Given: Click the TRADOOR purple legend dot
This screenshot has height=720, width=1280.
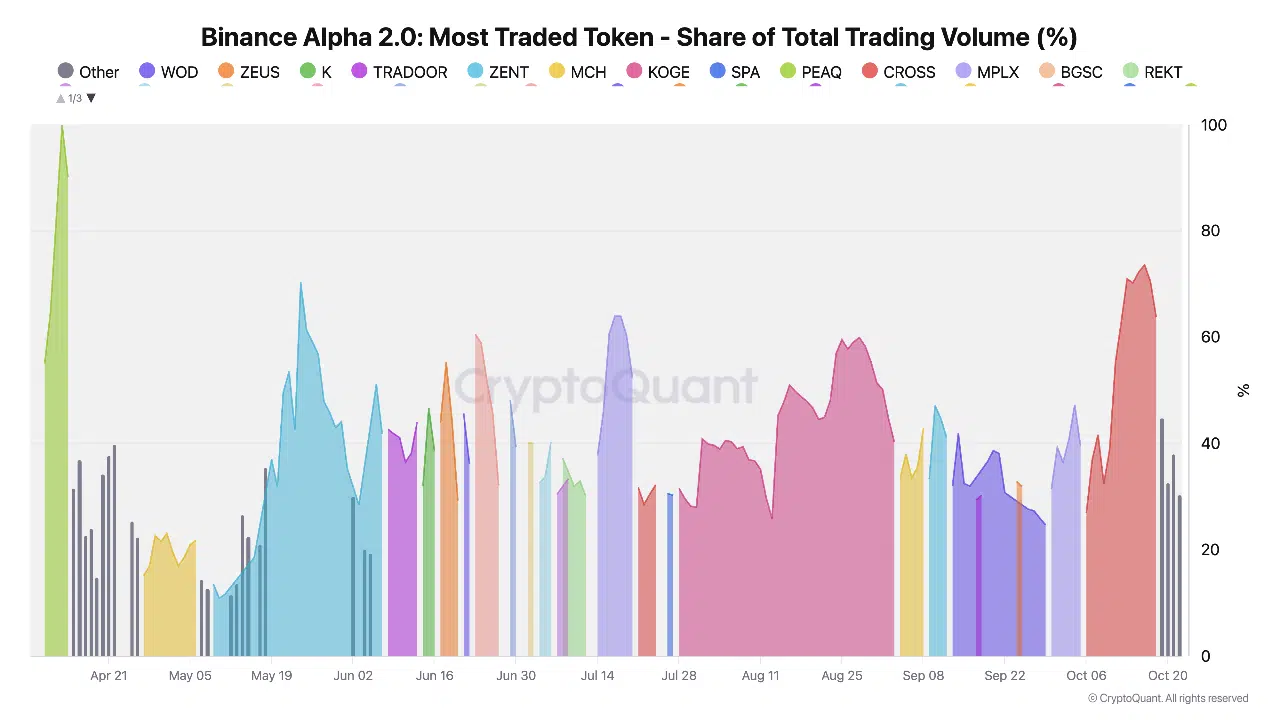Looking at the screenshot, I should pos(359,71).
